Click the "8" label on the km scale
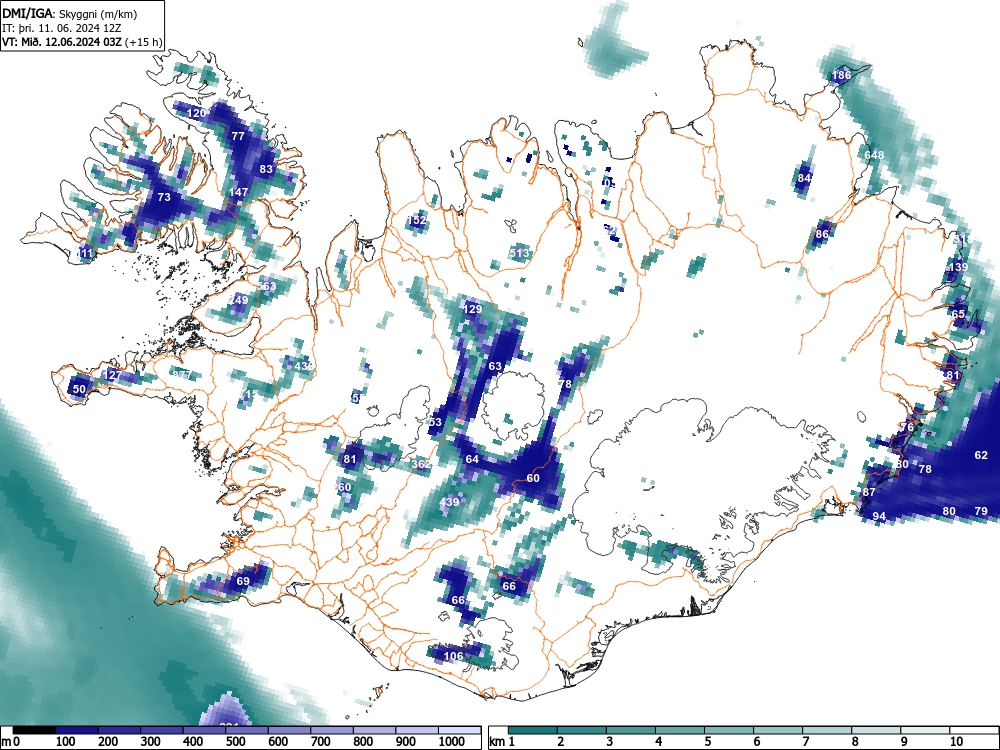 pyautogui.click(x=855, y=742)
